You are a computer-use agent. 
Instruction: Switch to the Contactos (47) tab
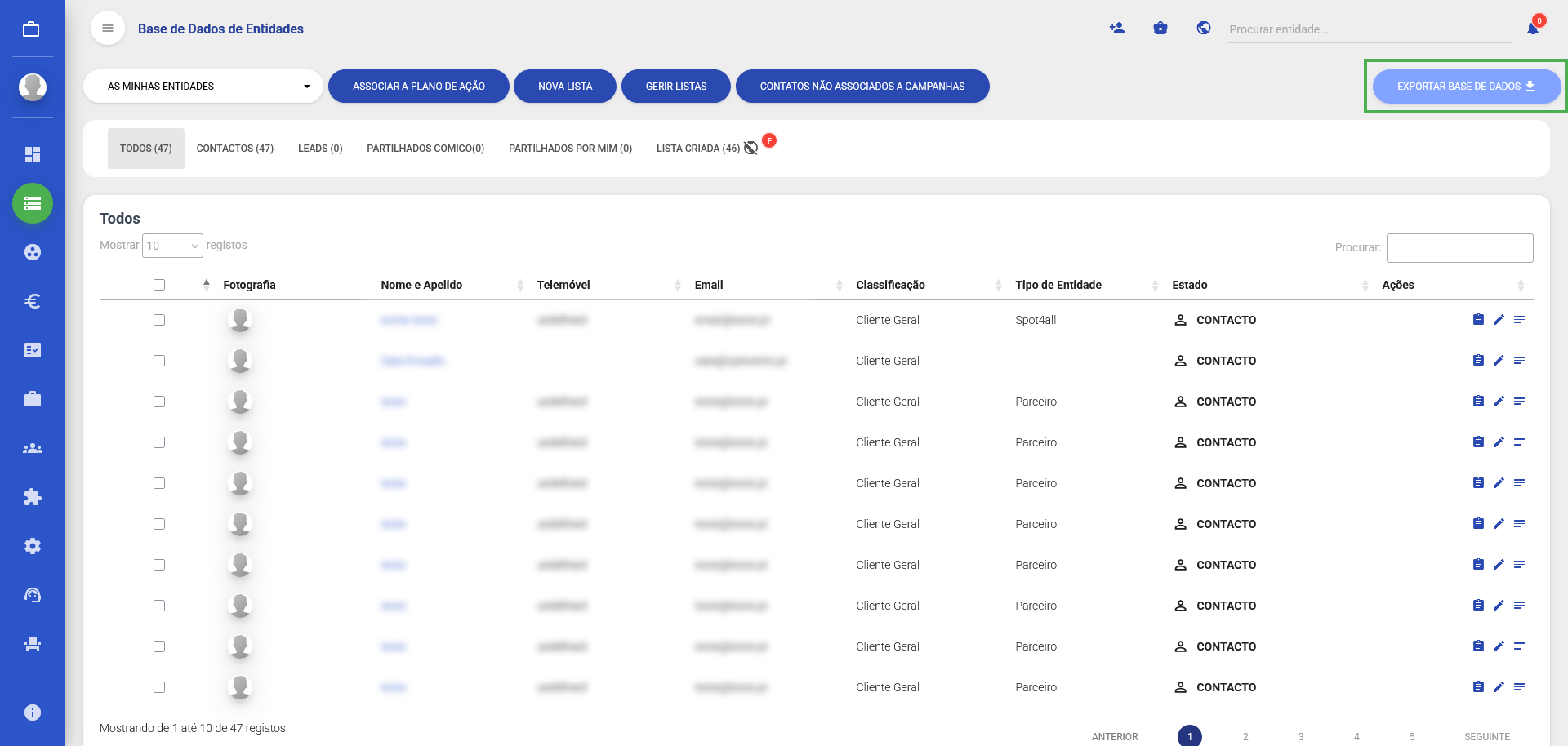tap(234, 149)
